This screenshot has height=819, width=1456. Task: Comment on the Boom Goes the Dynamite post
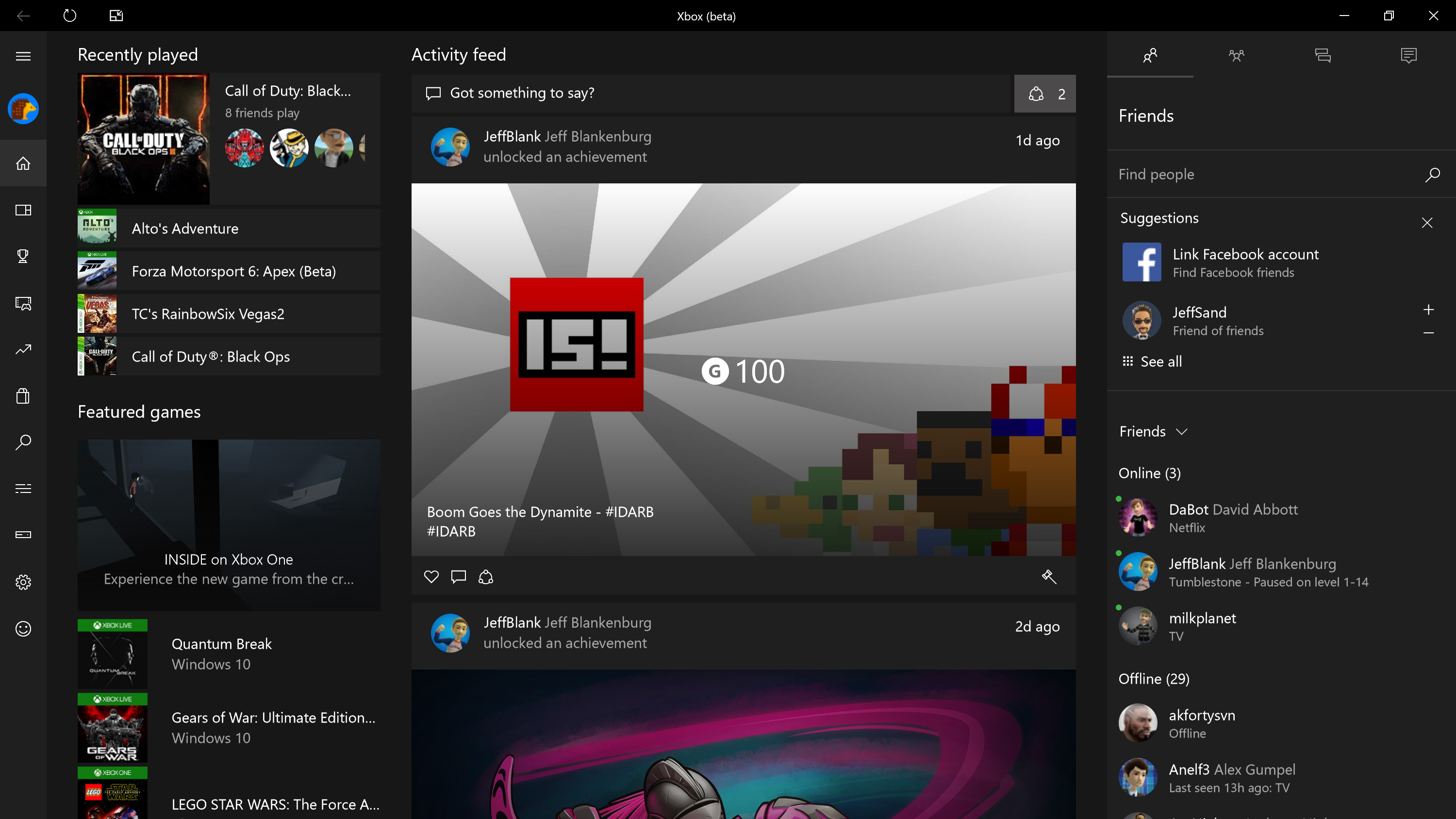(458, 576)
